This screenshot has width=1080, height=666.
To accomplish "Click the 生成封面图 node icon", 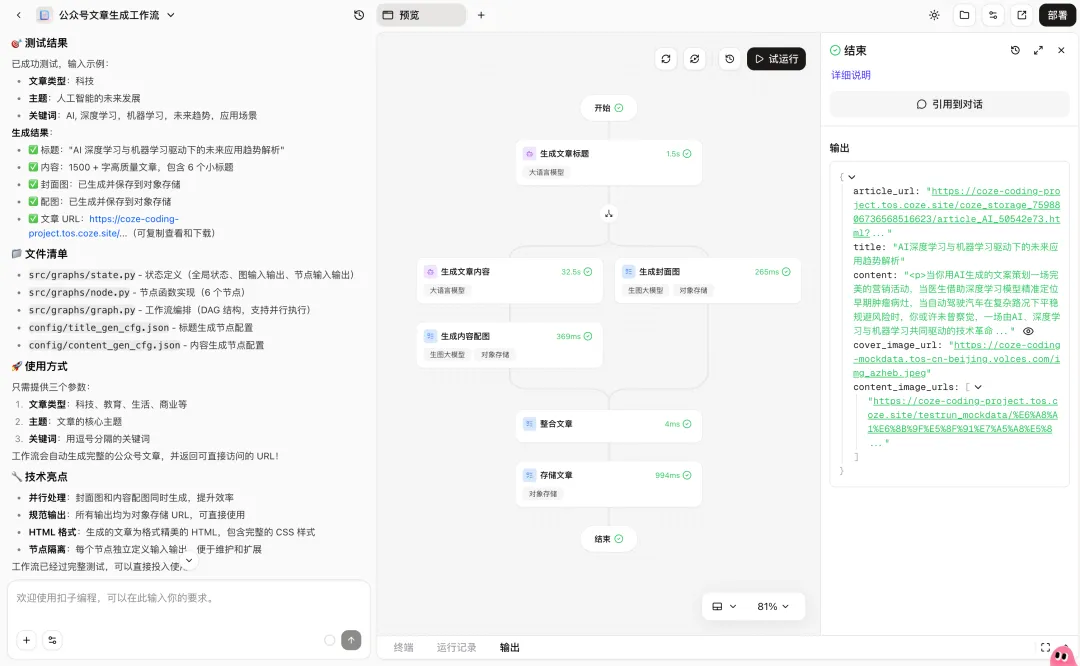I will (x=628, y=272).
